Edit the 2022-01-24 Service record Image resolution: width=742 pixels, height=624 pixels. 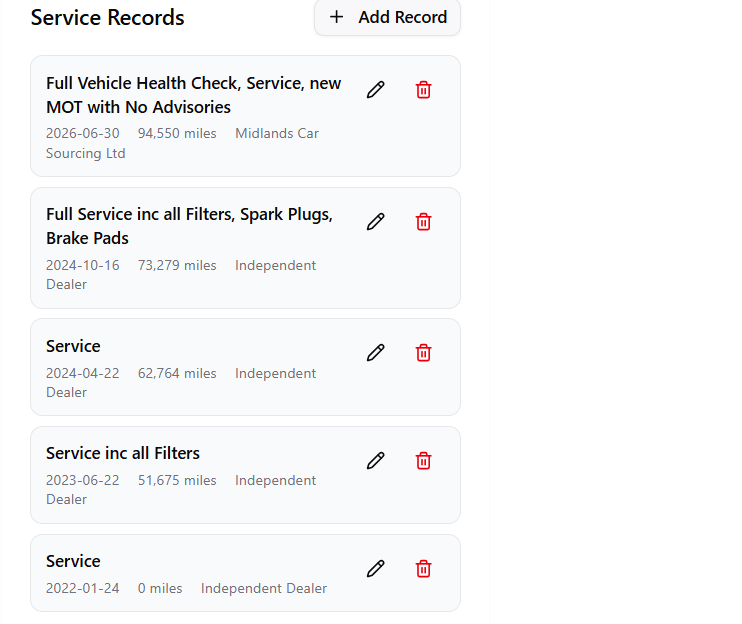[376, 568]
